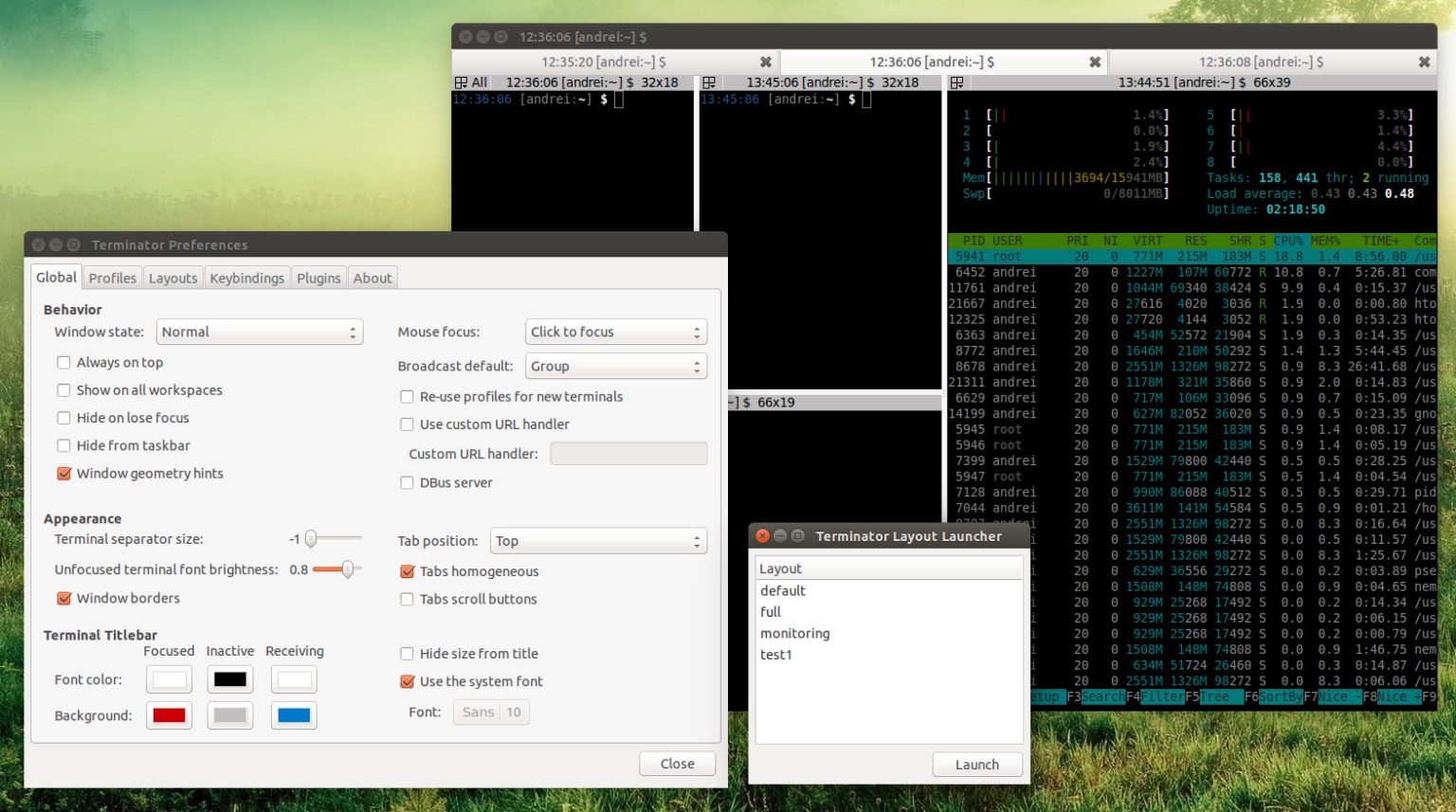Open htop SortBy via the F6 label
The height and width of the screenshot is (812, 1456).
click(x=1280, y=696)
